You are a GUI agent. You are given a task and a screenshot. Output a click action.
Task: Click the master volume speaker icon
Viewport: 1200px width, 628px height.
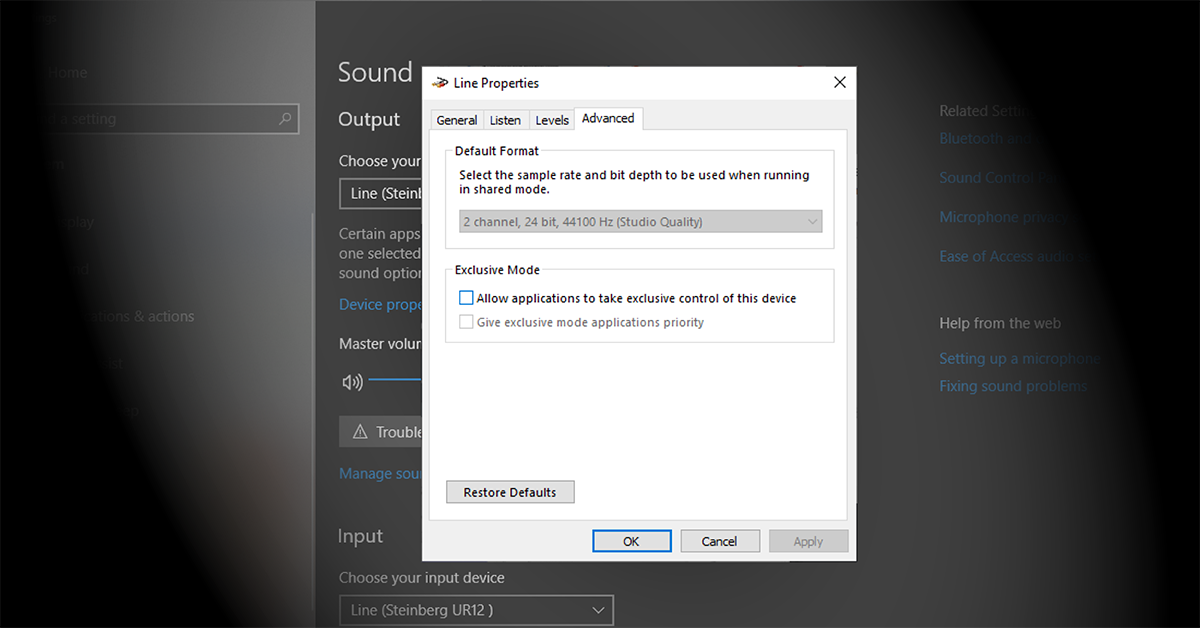(351, 381)
